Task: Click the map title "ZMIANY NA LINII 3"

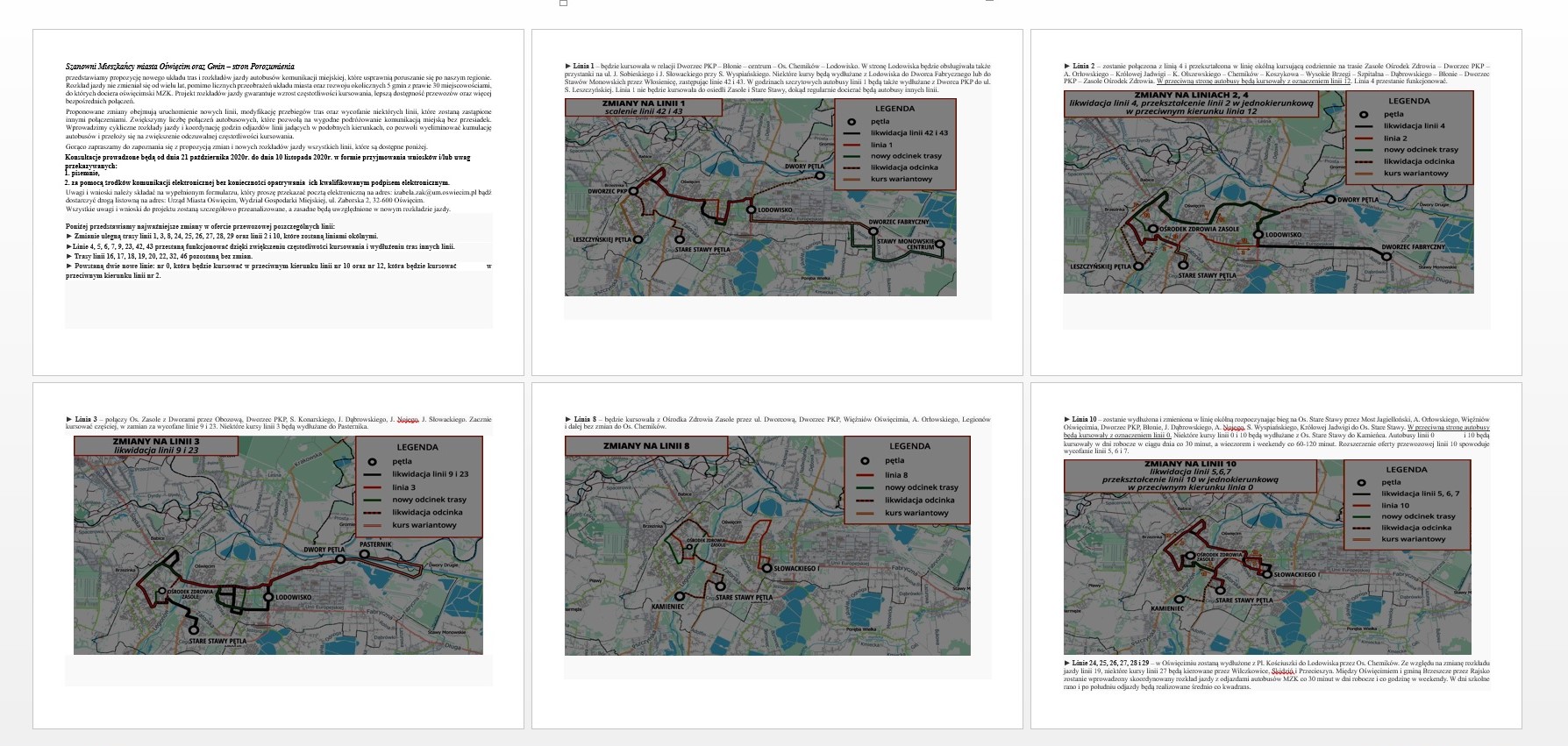Action: pos(156,442)
